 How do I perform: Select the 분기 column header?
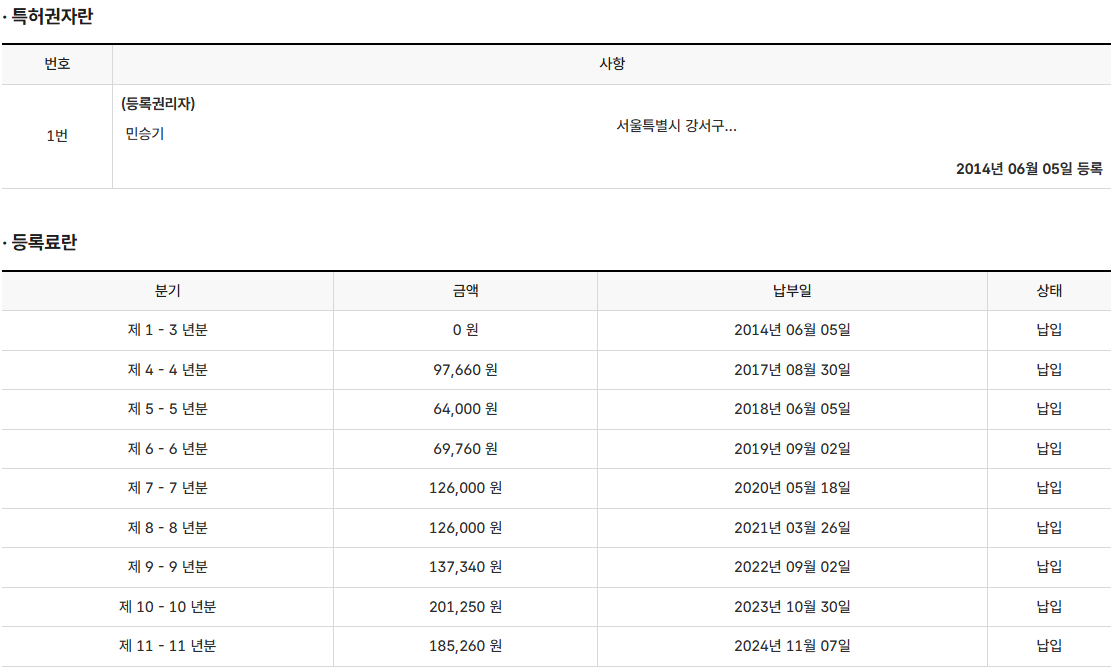click(x=167, y=291)
